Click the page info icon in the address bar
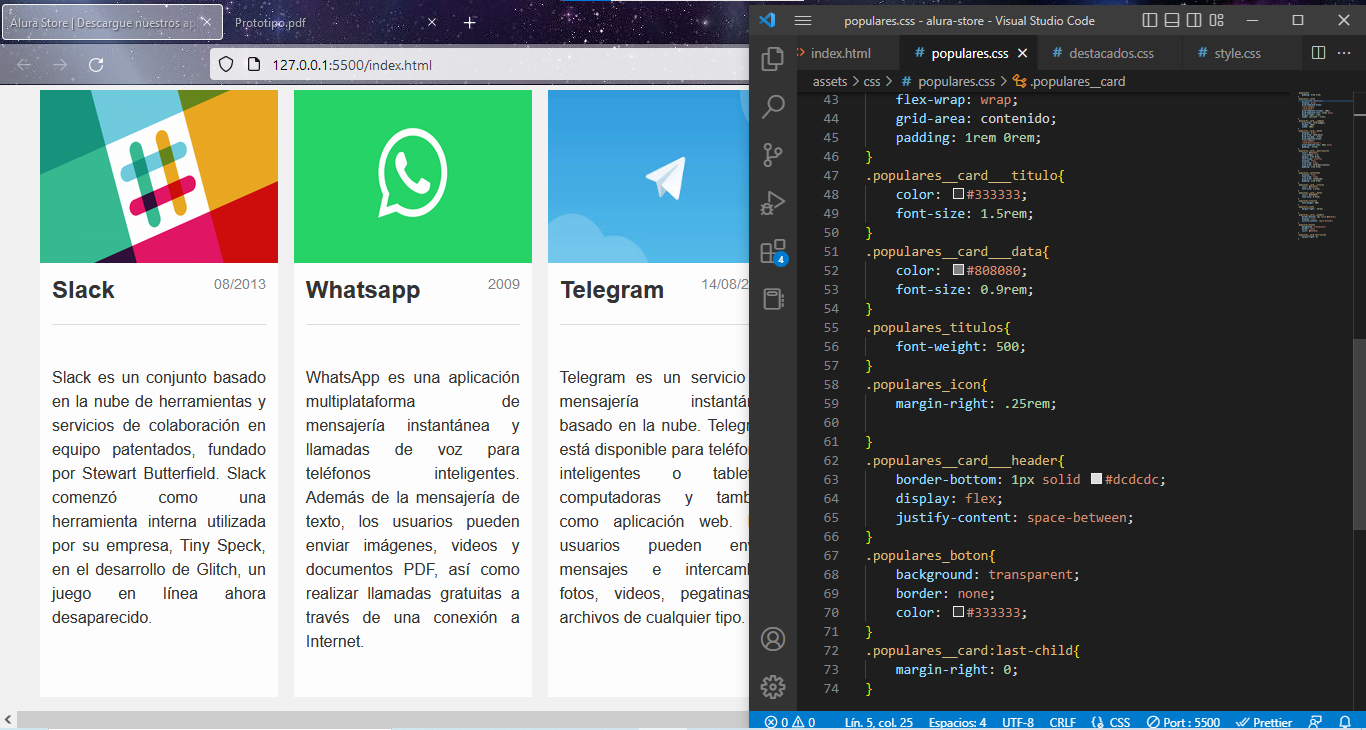The image size is (1366, 730). click(x=252, y=65)
